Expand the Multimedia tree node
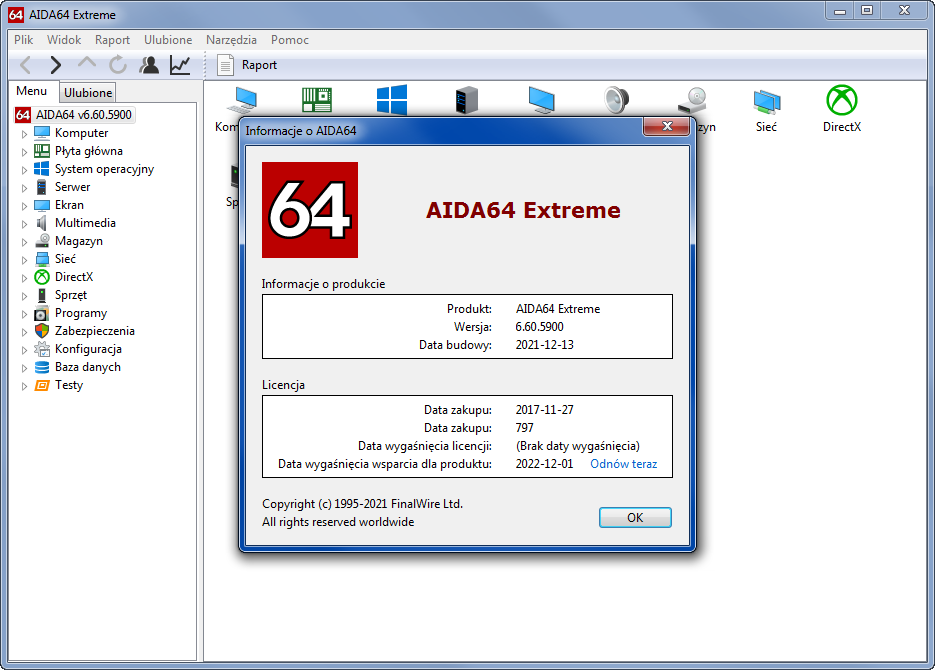 (x=24, y=224)
